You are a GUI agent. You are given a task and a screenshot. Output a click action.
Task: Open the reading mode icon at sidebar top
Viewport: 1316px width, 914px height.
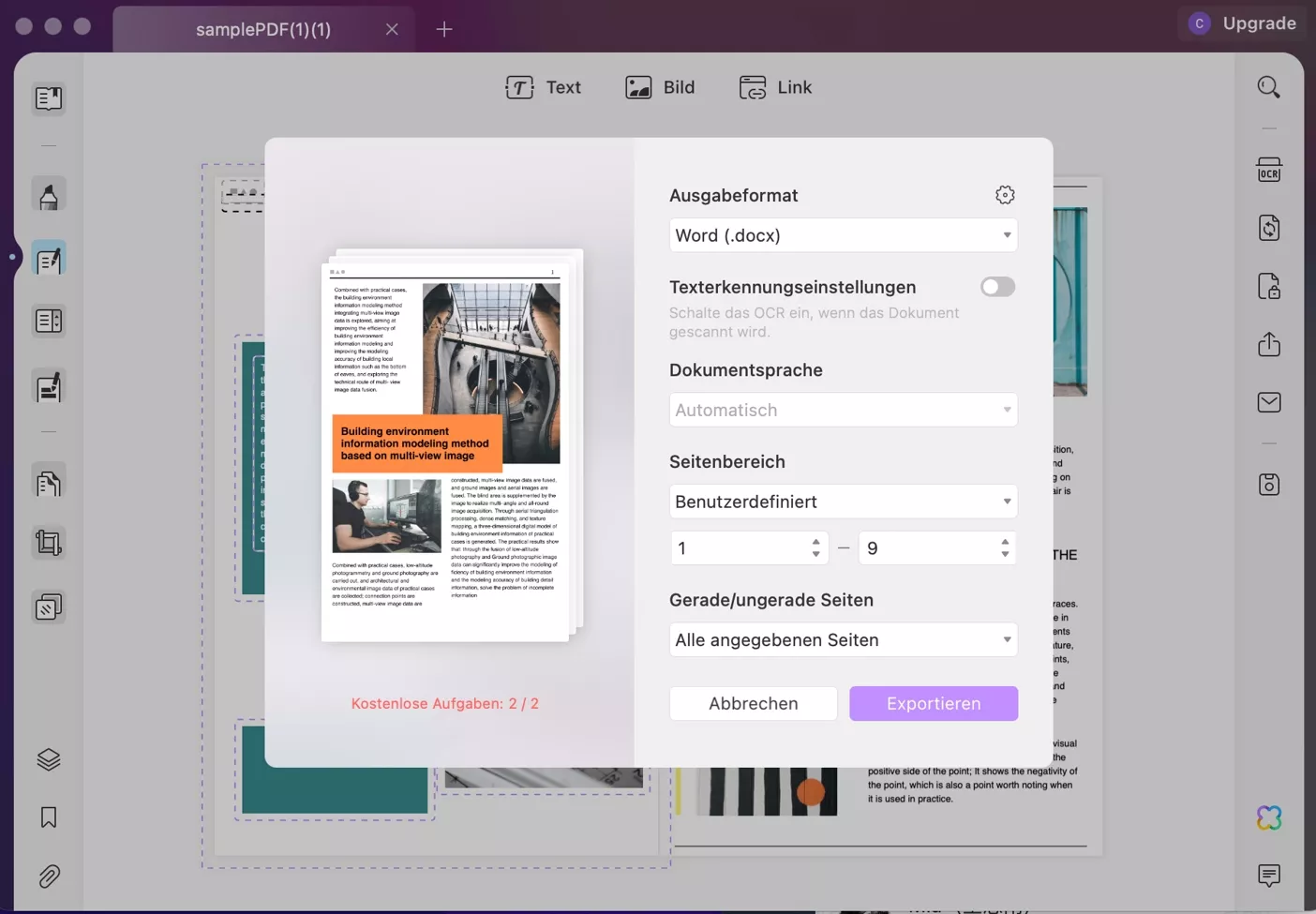pos(48,97)
